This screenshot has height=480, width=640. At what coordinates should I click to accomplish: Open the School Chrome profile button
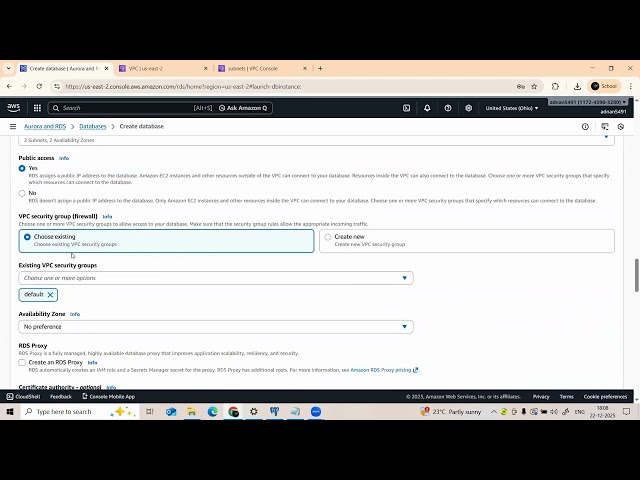click(x=604, y=86)
